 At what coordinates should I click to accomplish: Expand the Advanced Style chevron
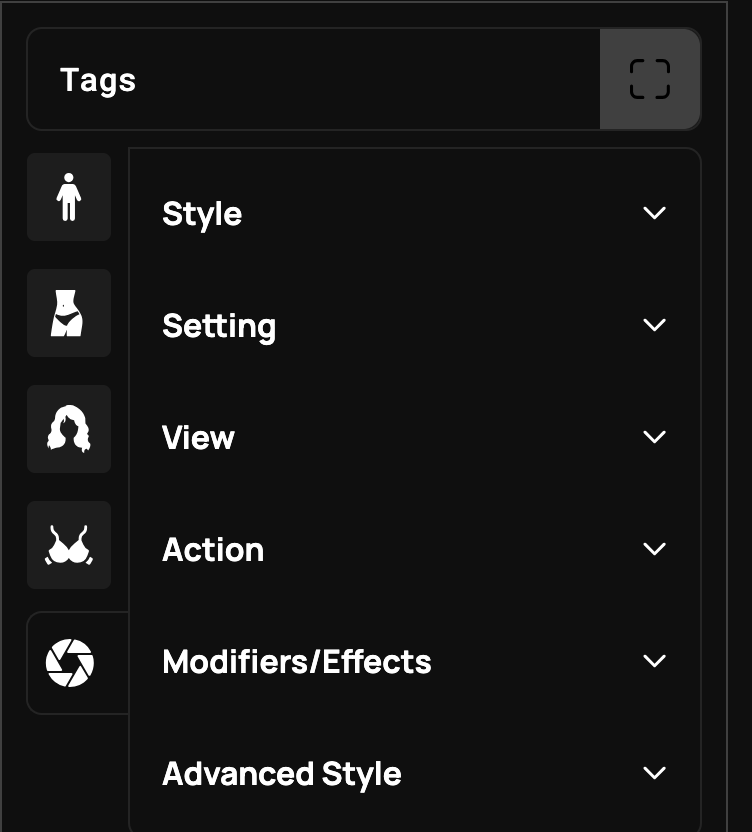click(x=654, y=773)
